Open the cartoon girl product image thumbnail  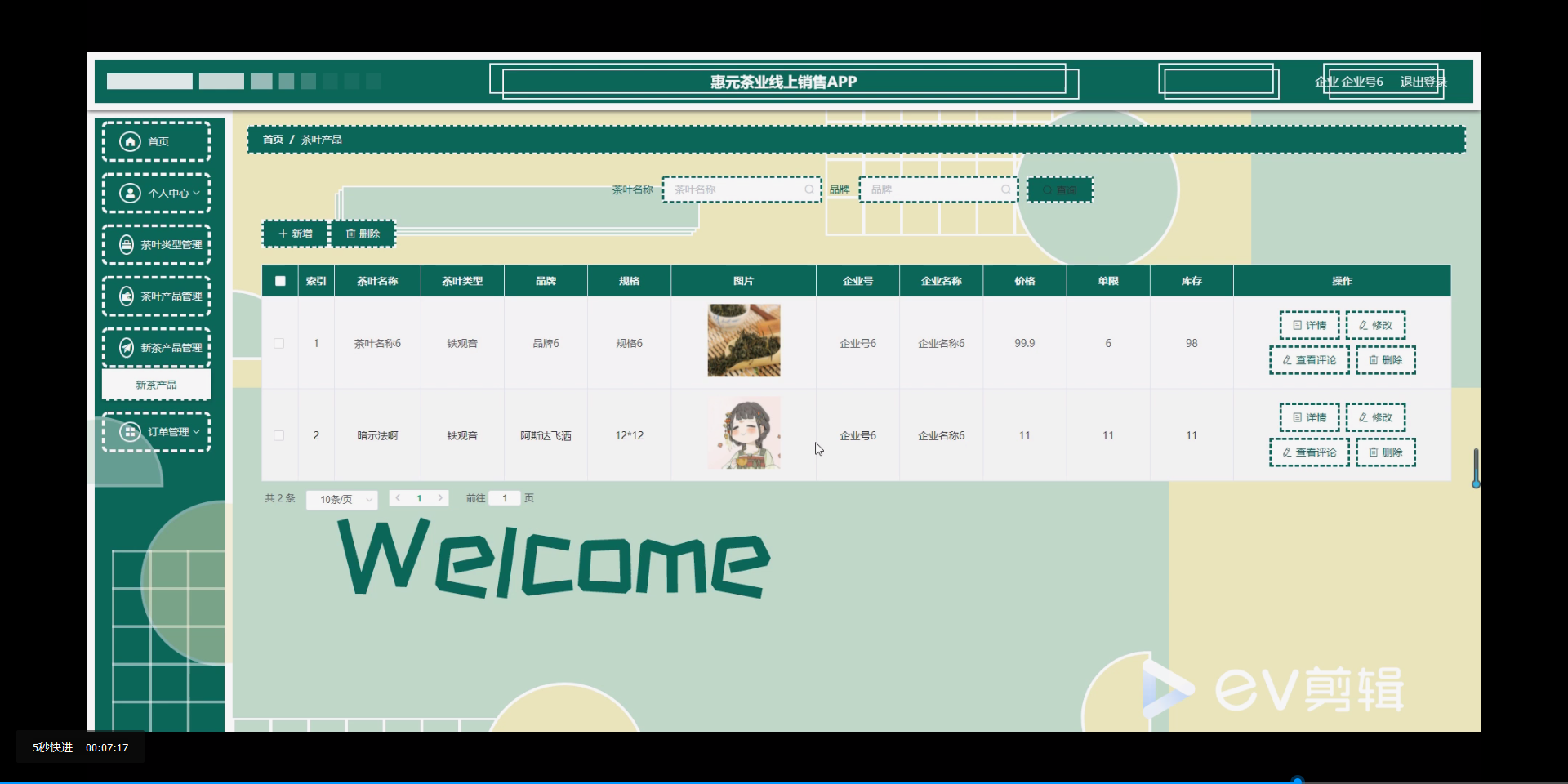pyautogui.click(x=744, y=433)
